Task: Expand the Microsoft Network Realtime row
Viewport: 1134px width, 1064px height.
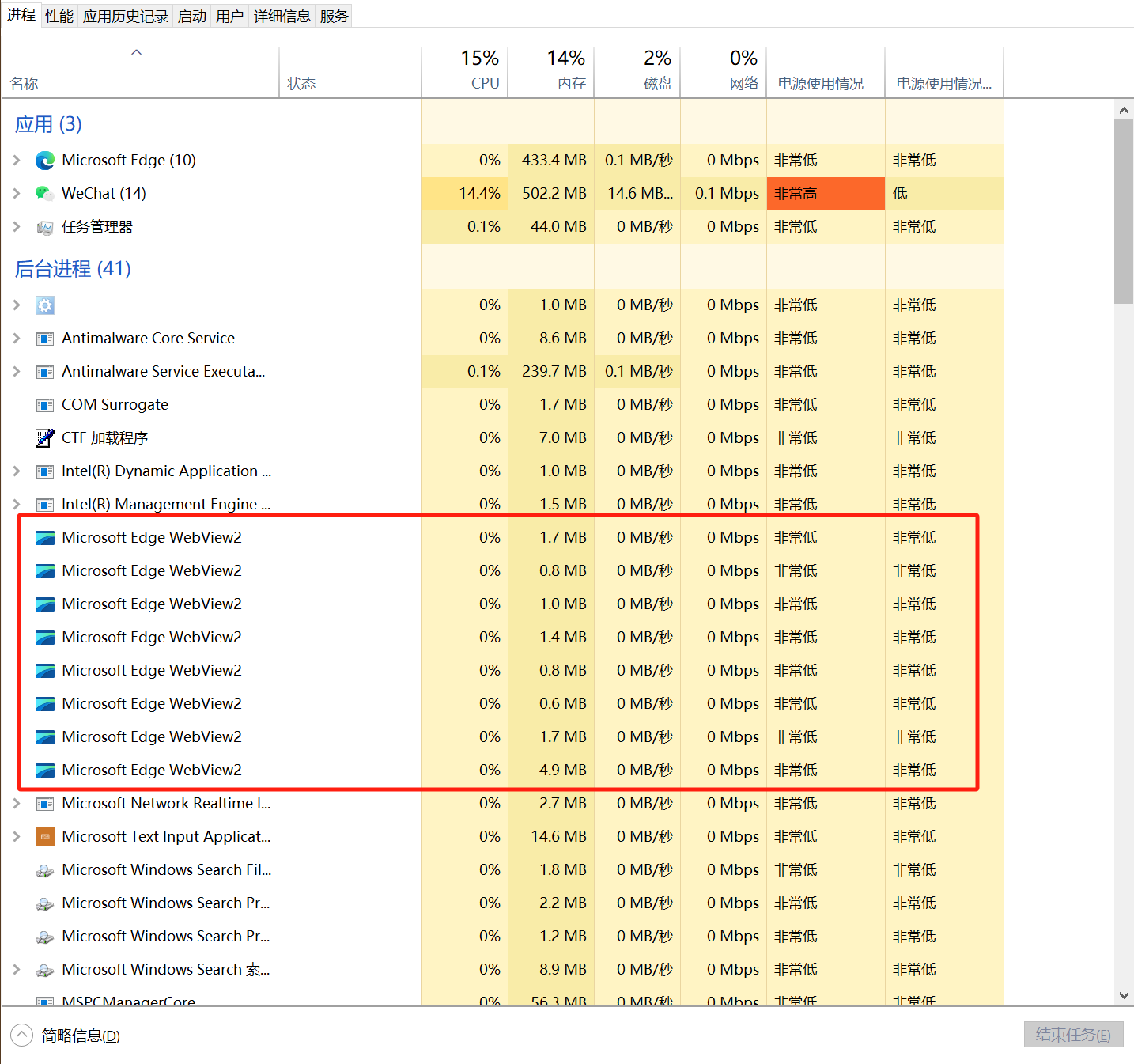Action: [x=17, y=804]
